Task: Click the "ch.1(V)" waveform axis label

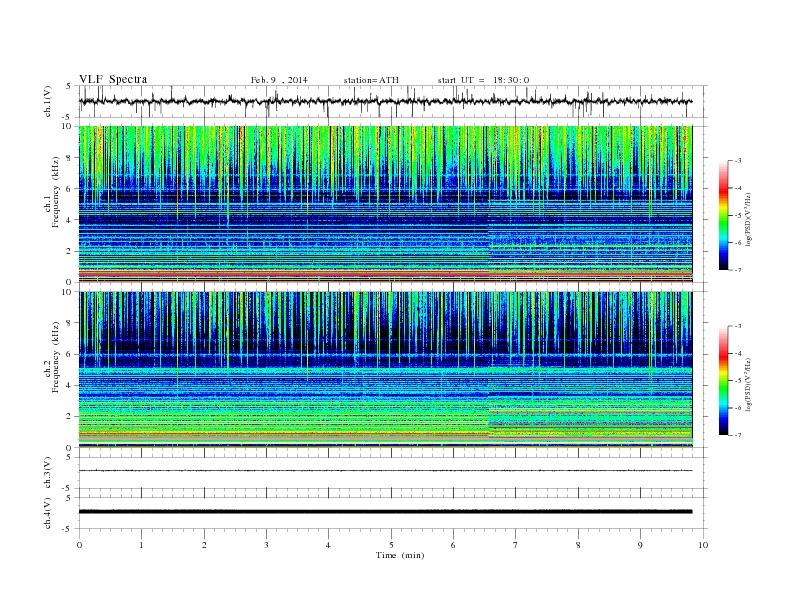Action: (x=48, y=101)
